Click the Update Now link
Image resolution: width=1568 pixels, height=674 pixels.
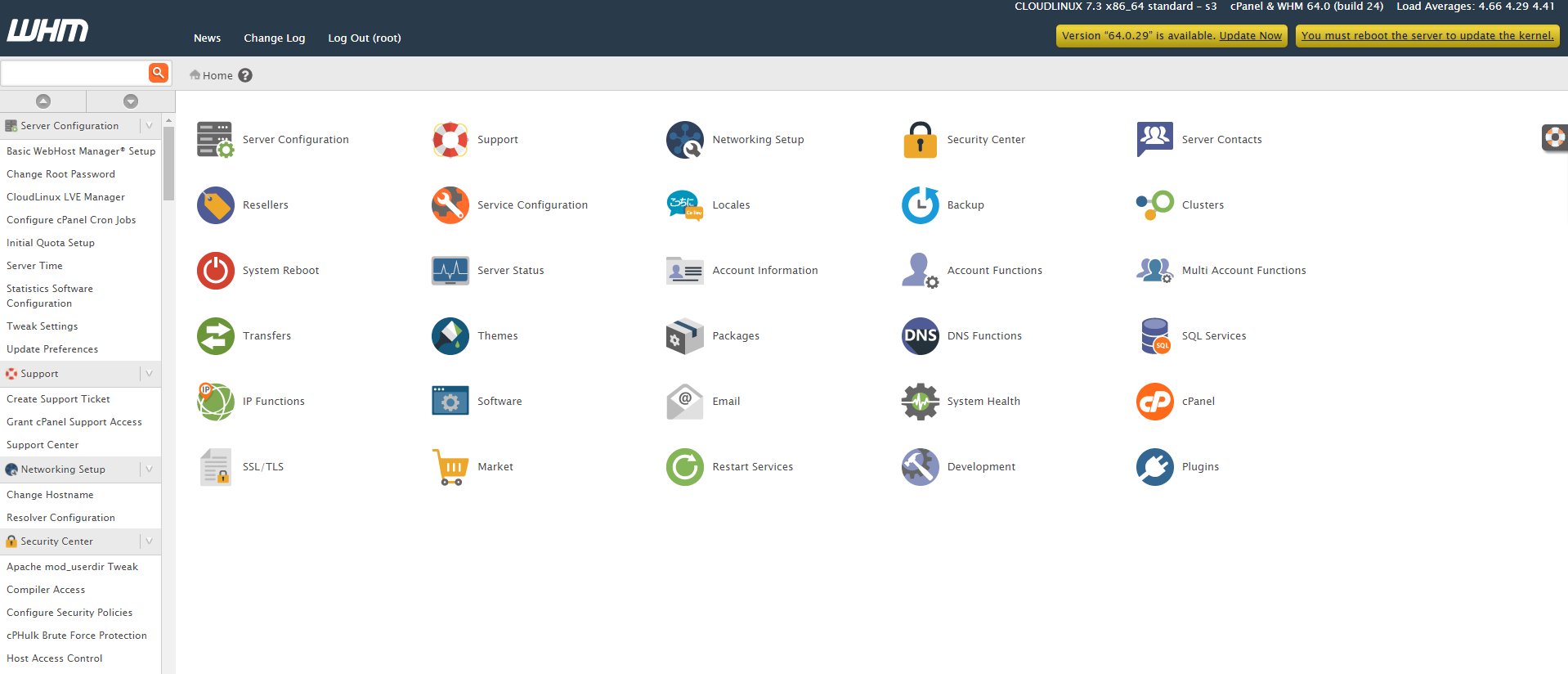(x=1250, y=36)
